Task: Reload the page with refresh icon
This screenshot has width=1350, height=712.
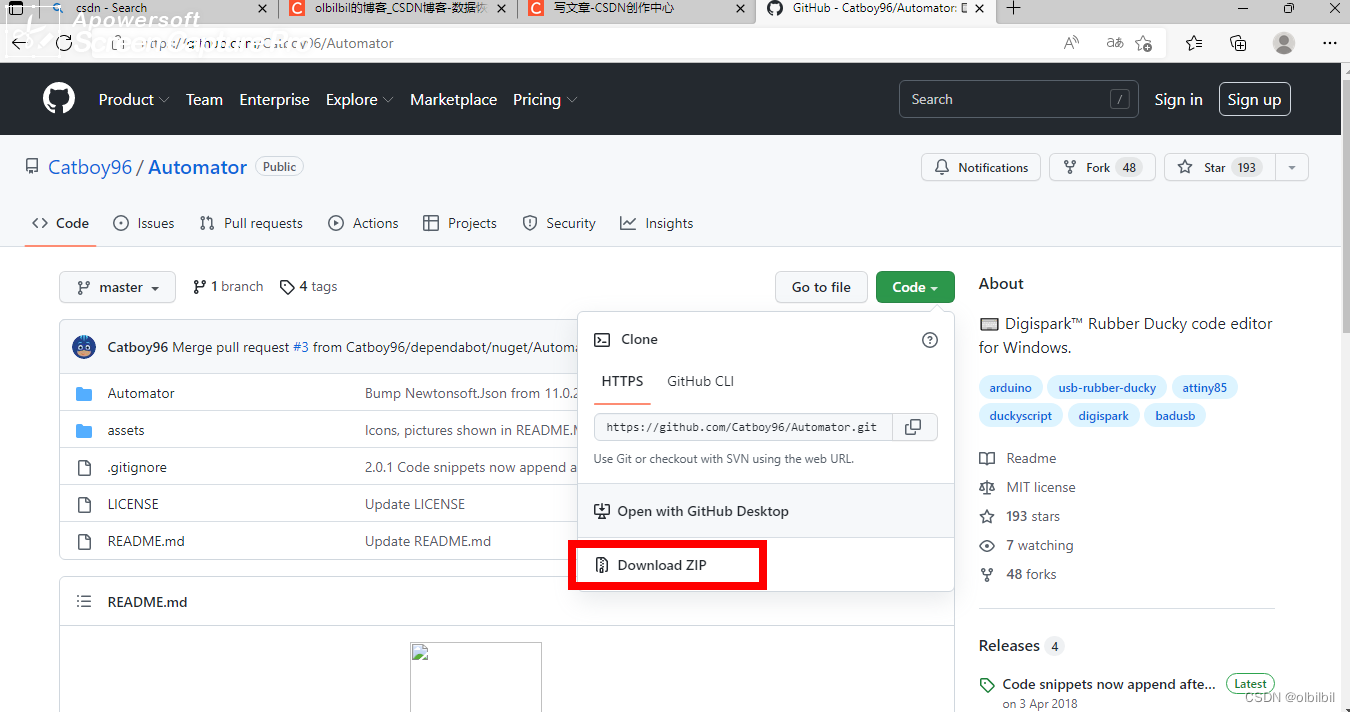Action: pos(64,43)
